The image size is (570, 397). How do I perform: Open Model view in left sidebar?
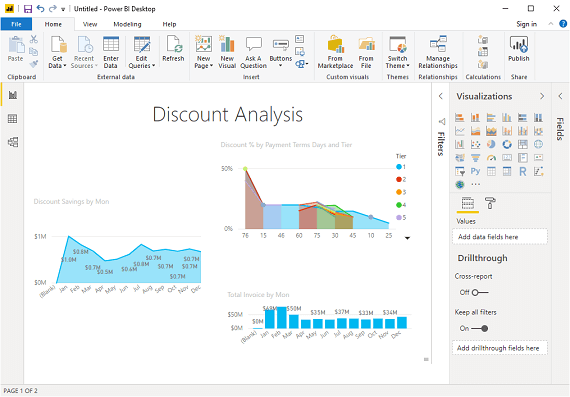13,142
